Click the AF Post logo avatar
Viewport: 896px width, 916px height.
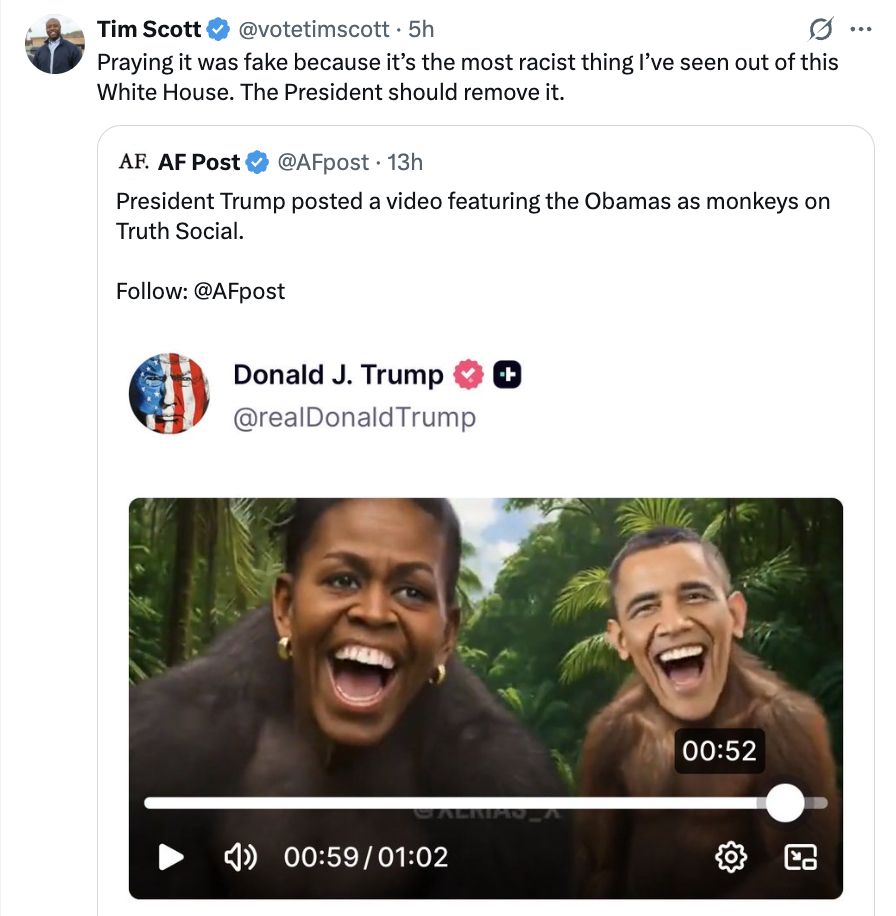(x=134, y=161)
